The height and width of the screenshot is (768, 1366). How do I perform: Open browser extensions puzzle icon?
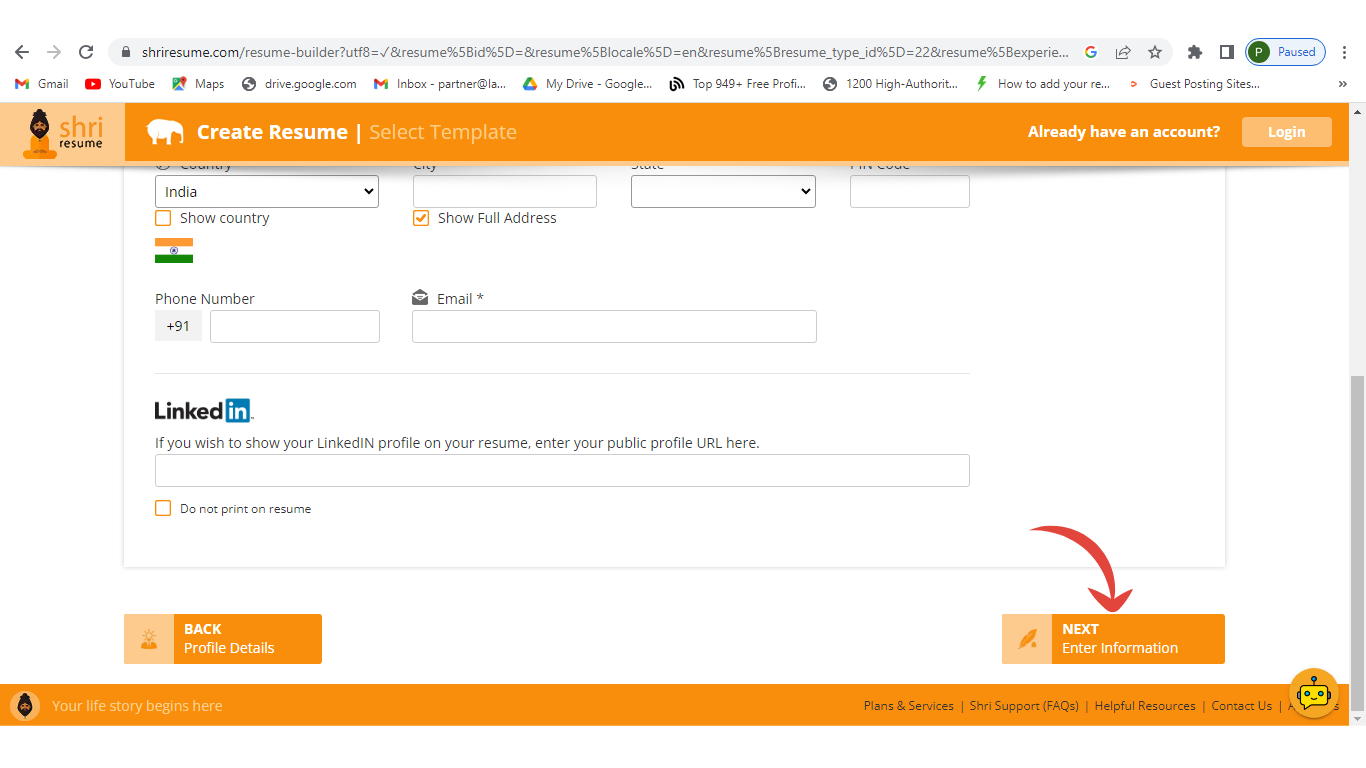click(x=1194, y=52)
